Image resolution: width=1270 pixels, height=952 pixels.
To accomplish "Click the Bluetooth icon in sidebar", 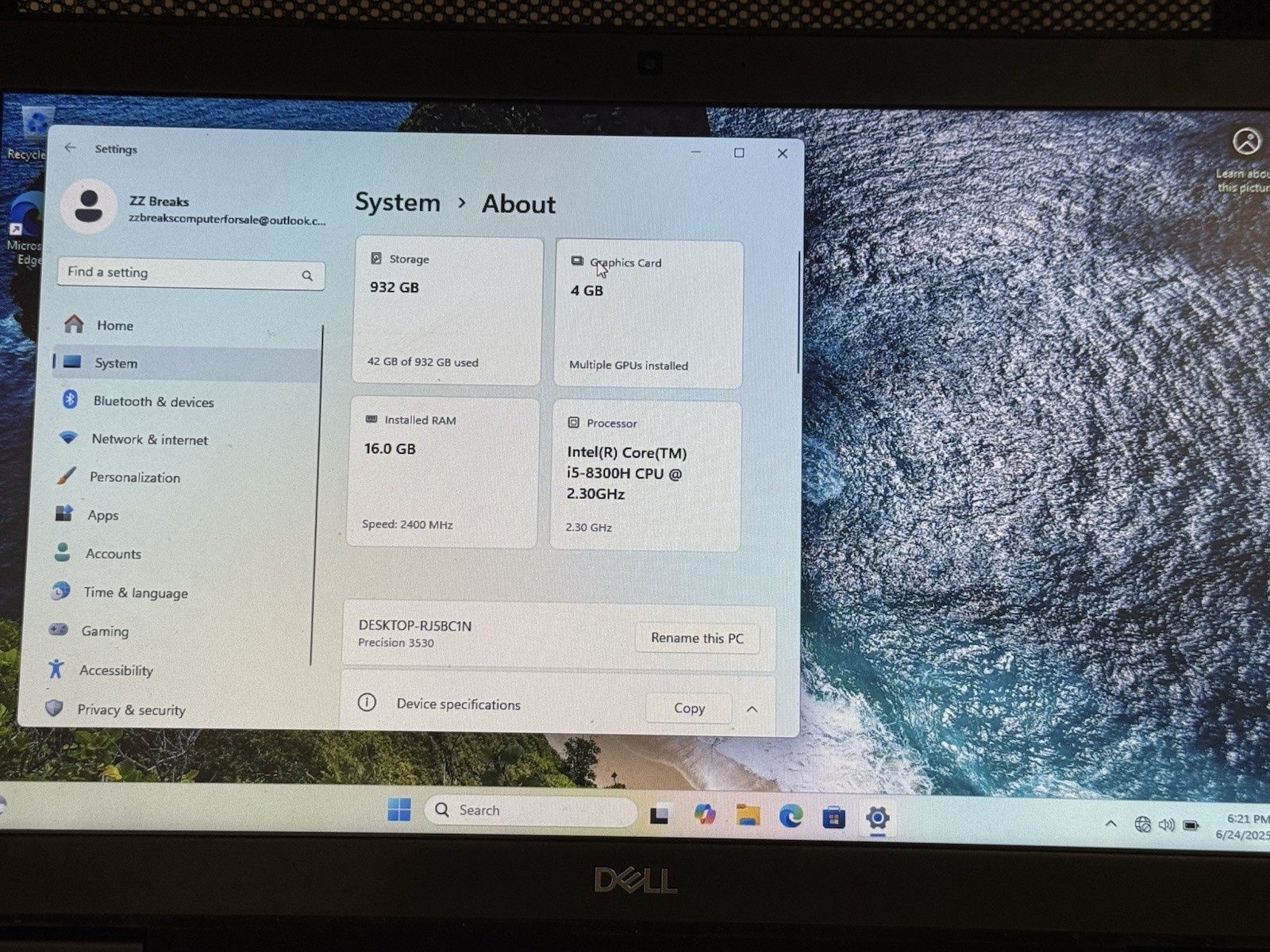I will tap(70, 400).
